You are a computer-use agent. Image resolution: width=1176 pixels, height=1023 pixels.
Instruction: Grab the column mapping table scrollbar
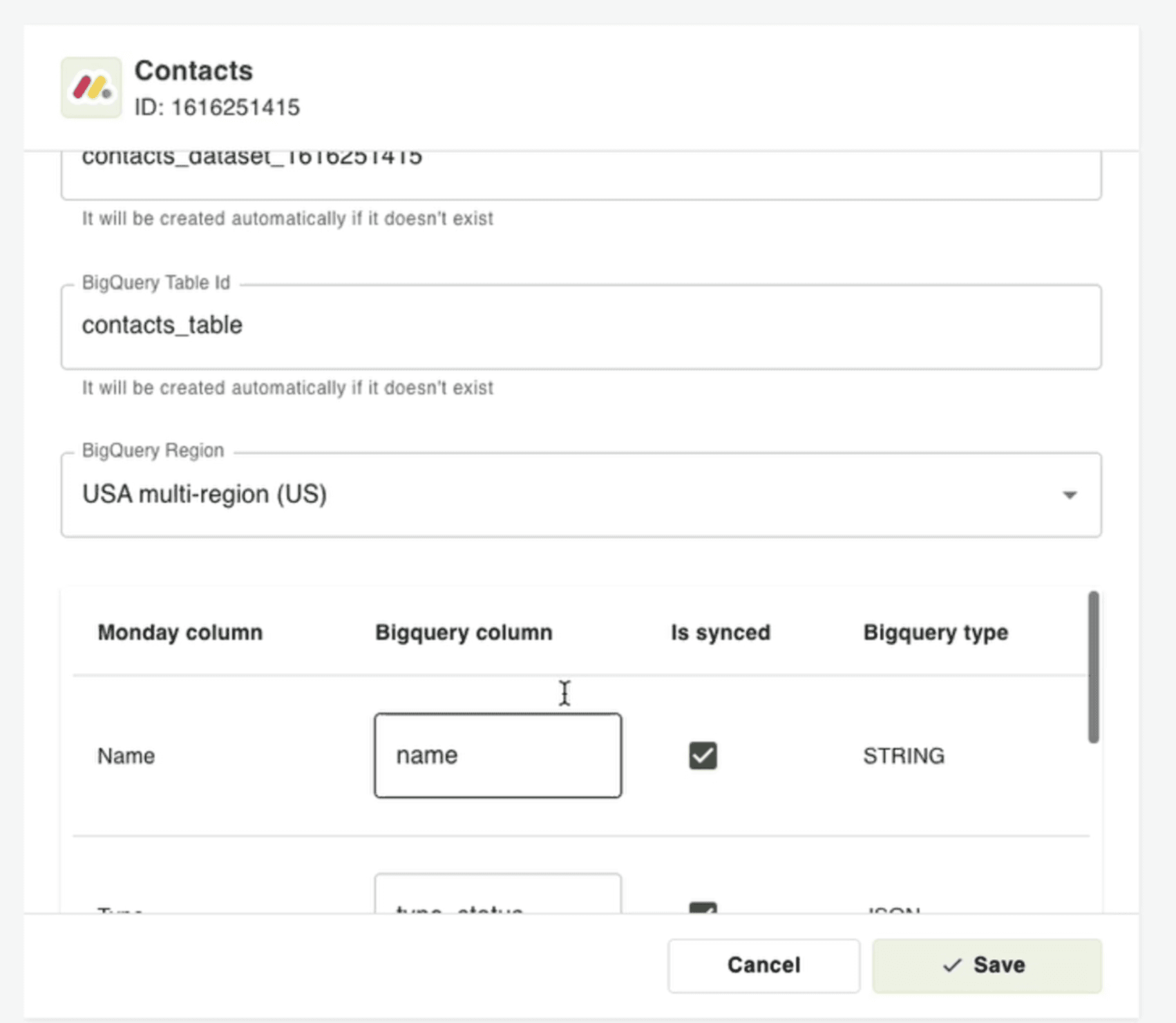[x=1093, y=667]
